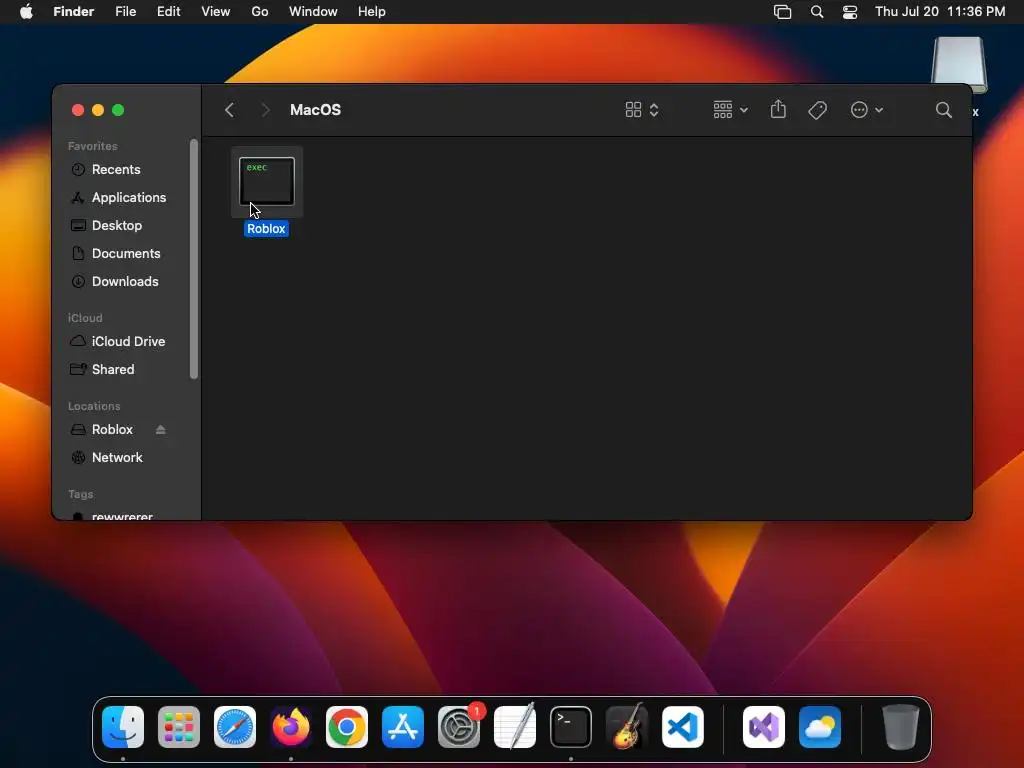The height and width of the screenshot is (768, 1024).
Task: Open Network in sidebar
Action: pos(117,458)
